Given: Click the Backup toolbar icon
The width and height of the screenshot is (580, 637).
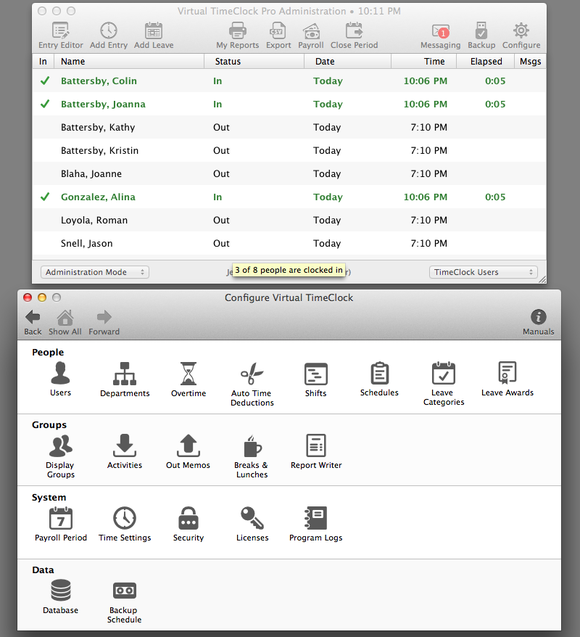Looking at the screenshot, I should [481, 31].
